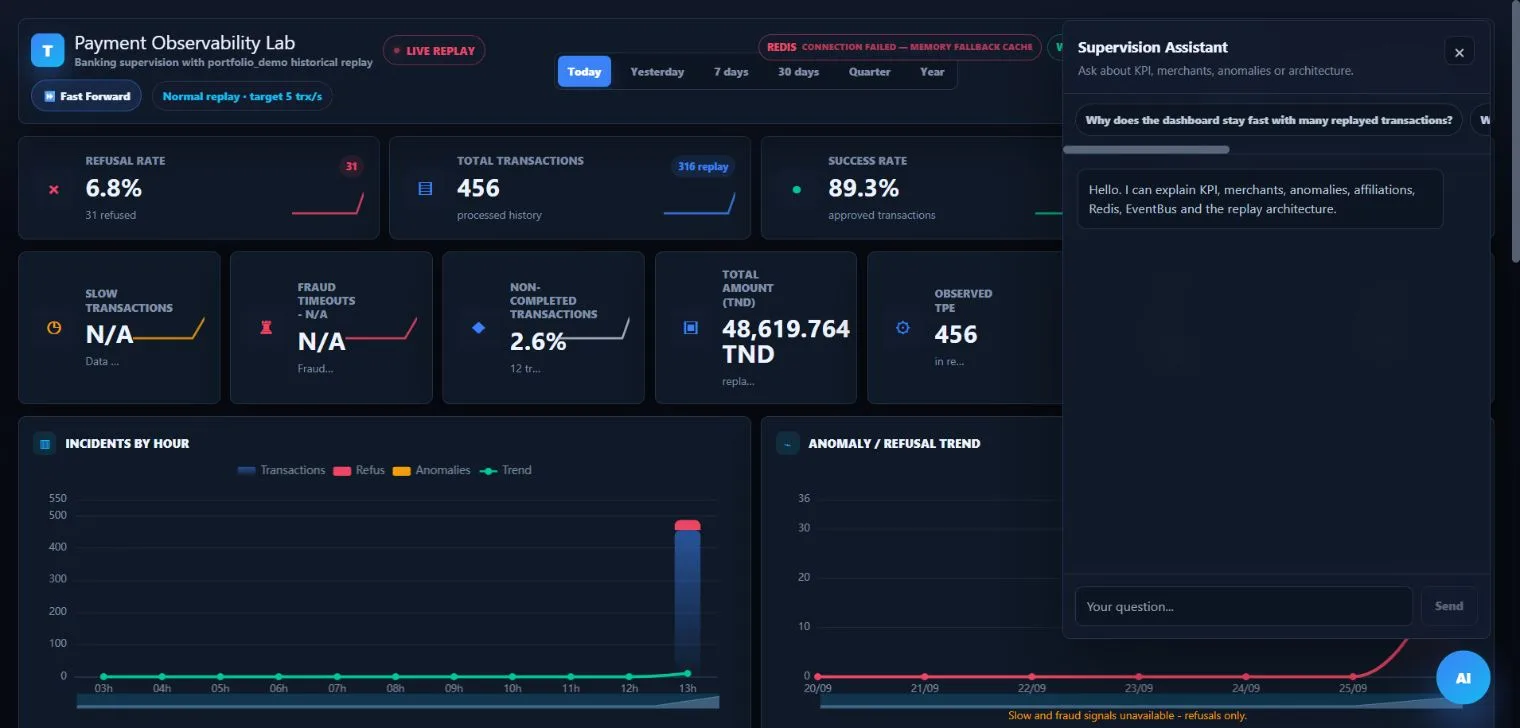Image resolution: width=1520 pixels, height=728 pixels.
Task: Click the Fast Forward button
Action: click(87, 96)
